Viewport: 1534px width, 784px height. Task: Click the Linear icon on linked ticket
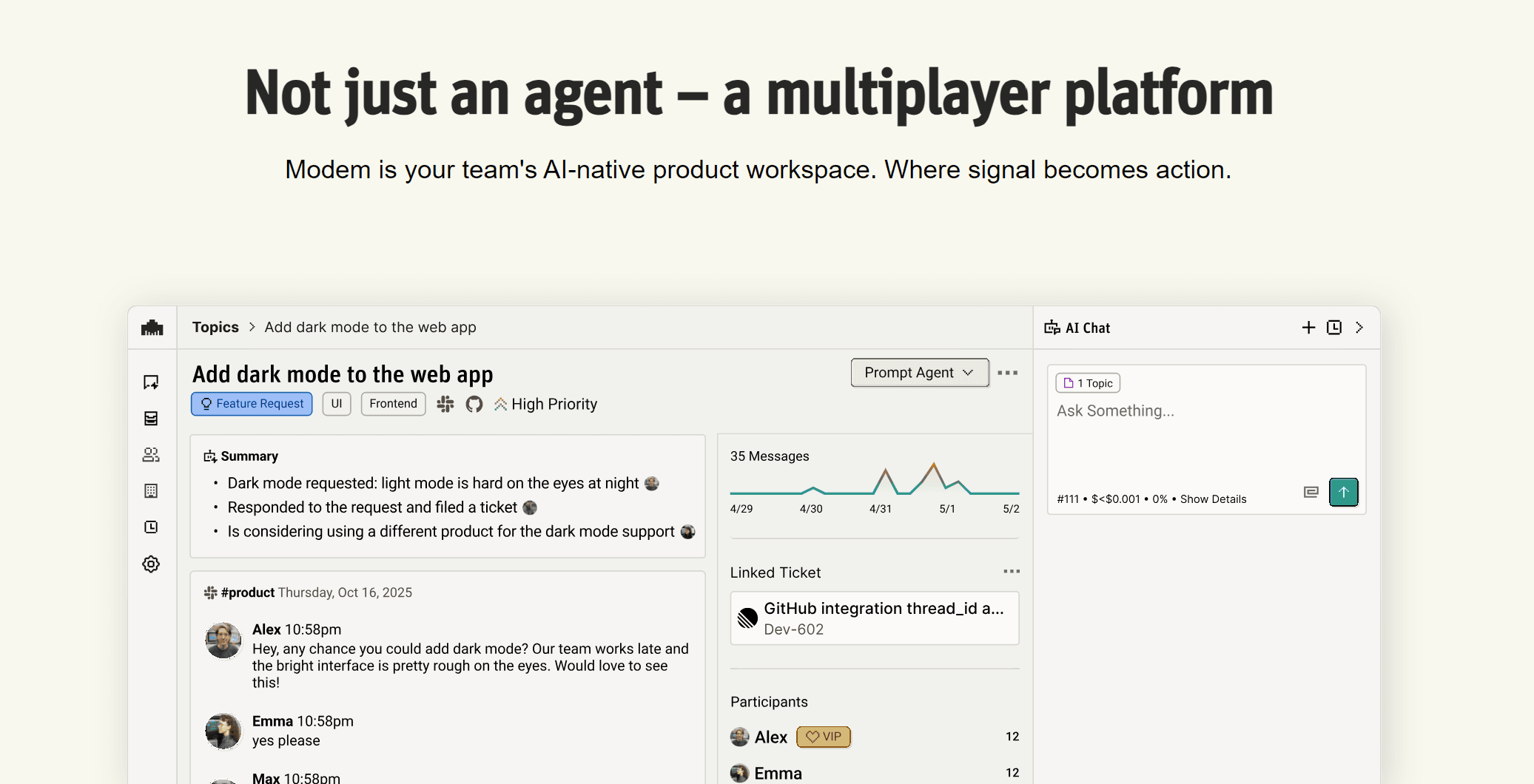click(x=747, y=618)
